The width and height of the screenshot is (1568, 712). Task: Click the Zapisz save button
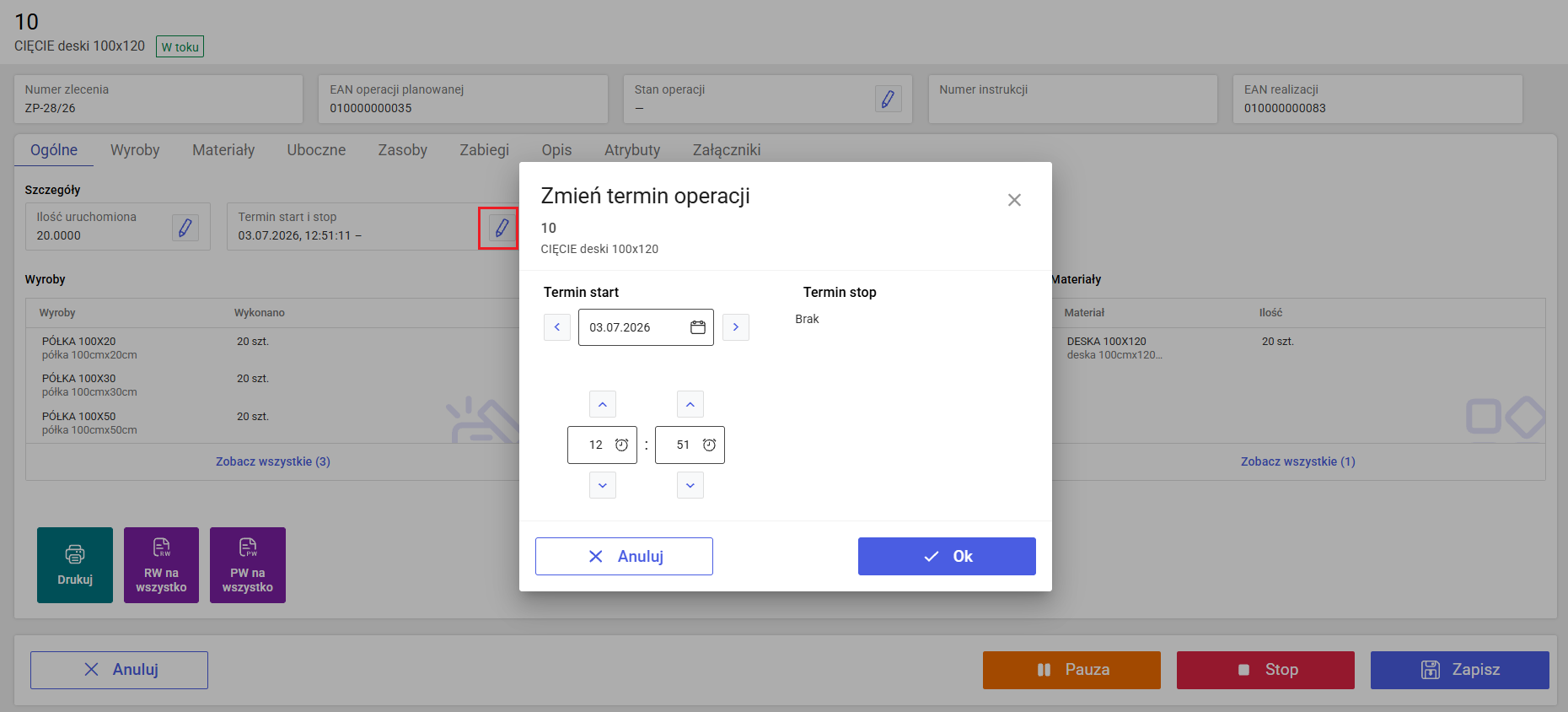pos(1460,670)
